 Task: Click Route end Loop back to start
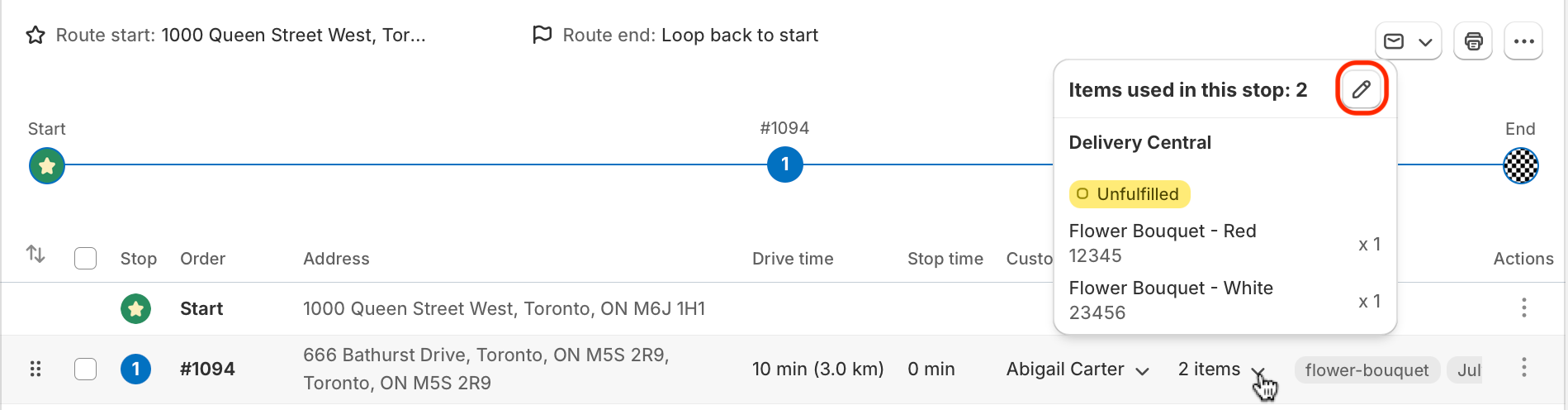(x=740, y=36)
